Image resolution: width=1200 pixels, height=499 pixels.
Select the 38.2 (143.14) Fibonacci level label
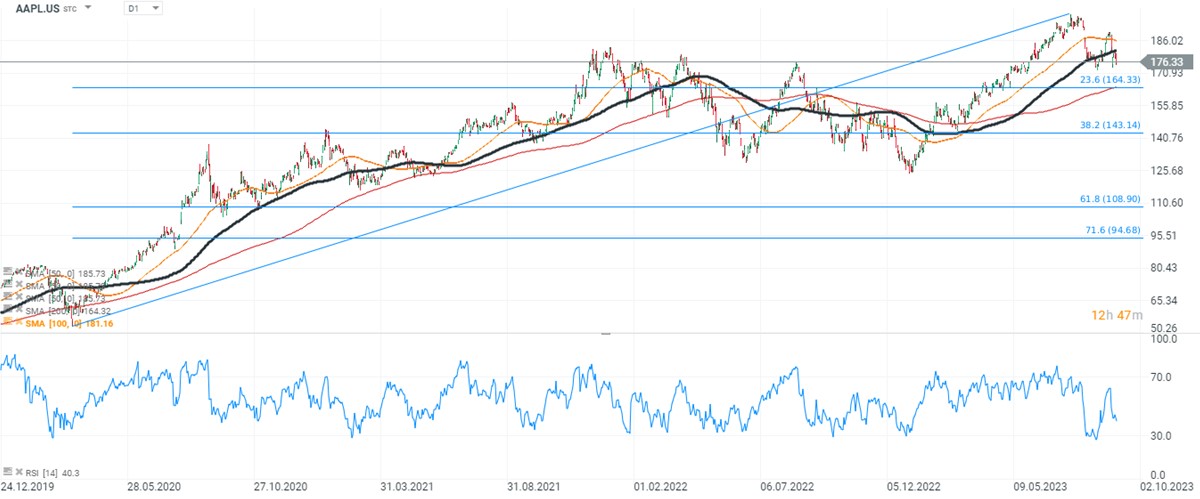pos(1111,125)
